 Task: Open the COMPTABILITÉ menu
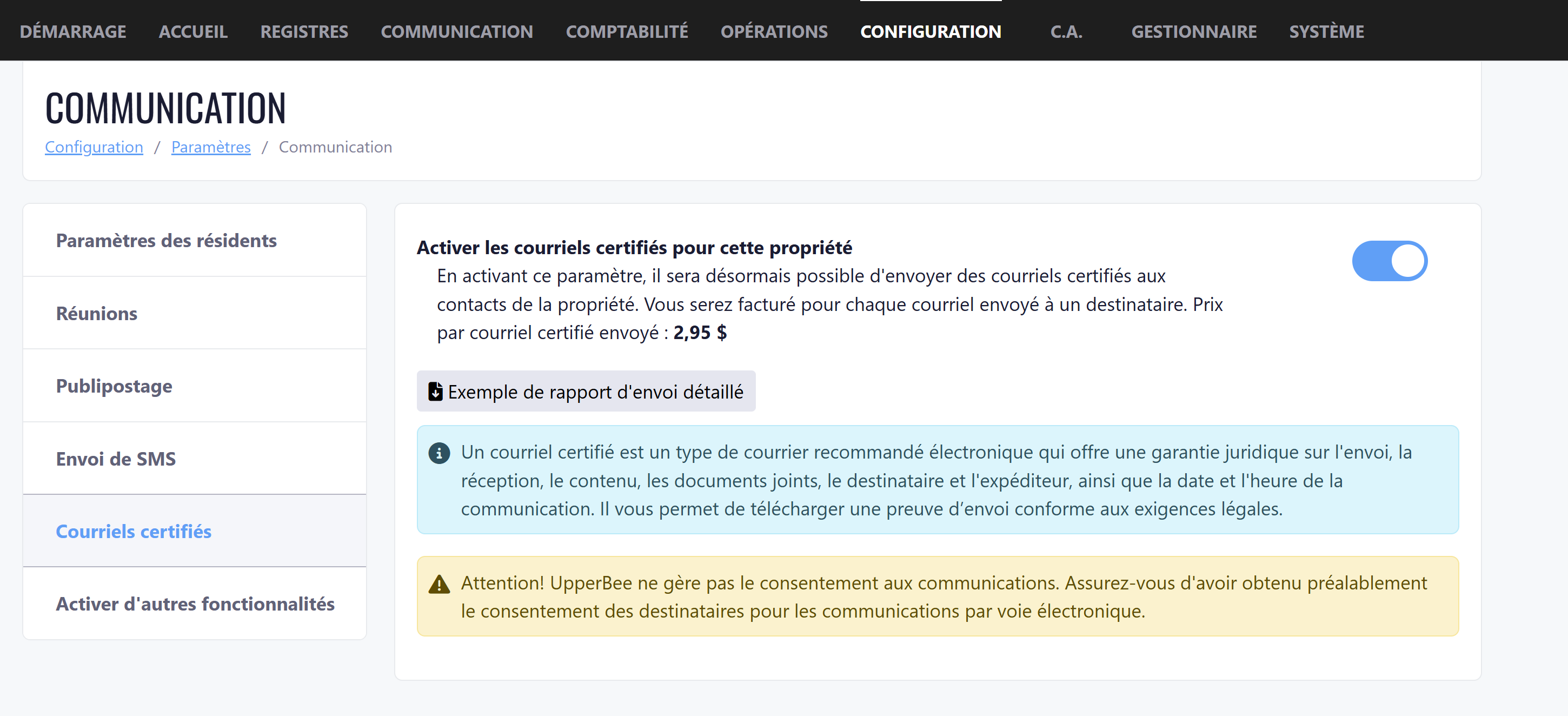626,32
